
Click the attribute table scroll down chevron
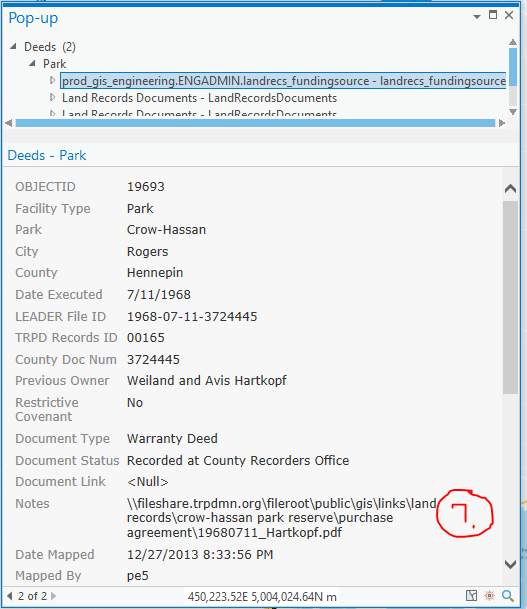click(510, 564)
